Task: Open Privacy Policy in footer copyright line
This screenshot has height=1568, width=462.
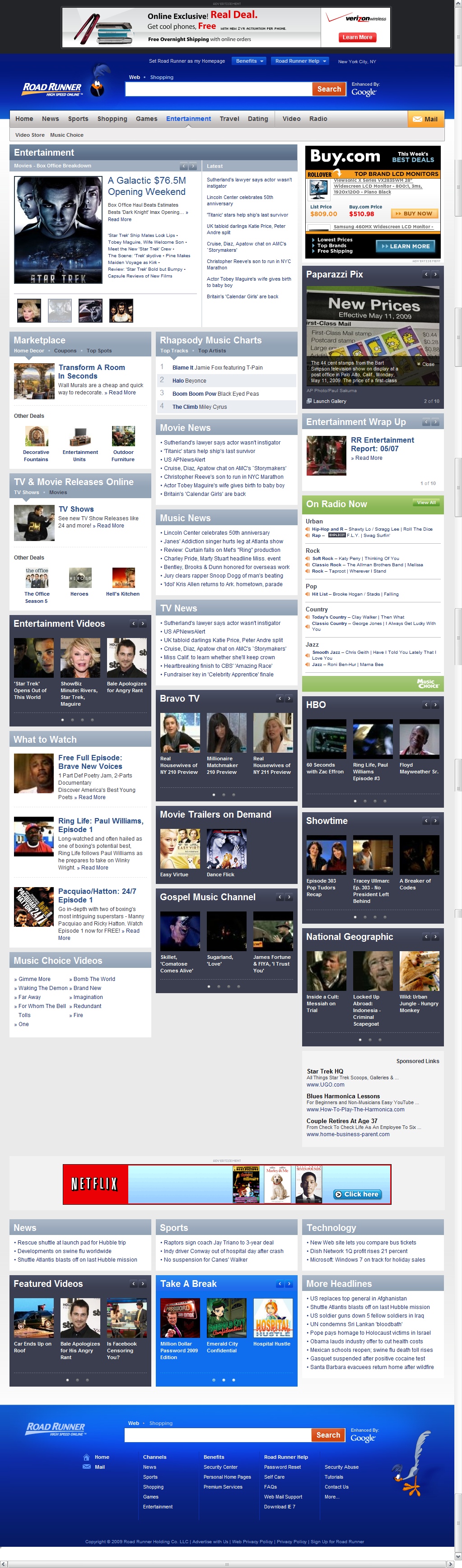Action: 291,1542
